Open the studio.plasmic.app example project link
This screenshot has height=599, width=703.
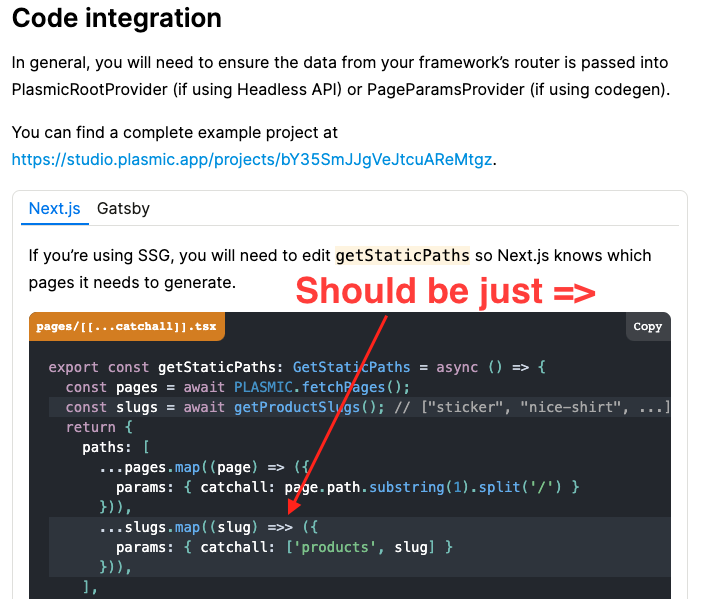254,159
